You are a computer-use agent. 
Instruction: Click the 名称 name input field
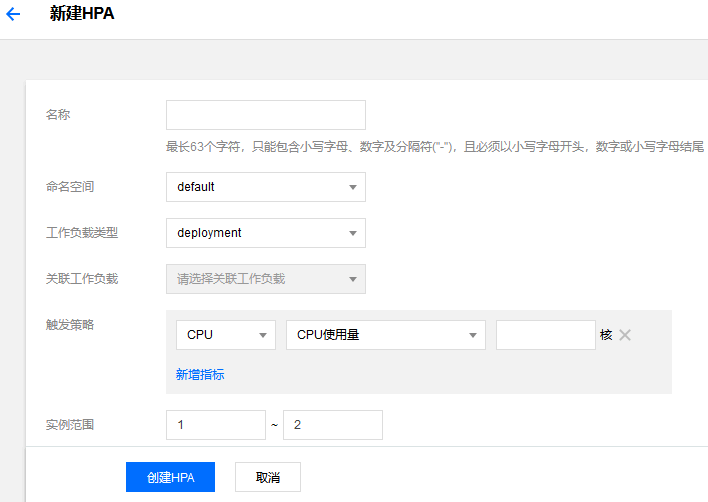click(266, 115)
